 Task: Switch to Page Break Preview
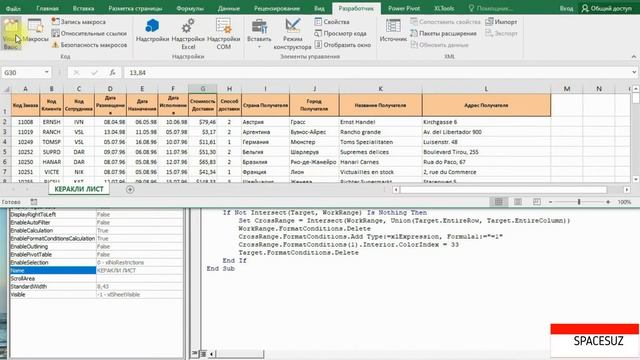click(537, 202)
